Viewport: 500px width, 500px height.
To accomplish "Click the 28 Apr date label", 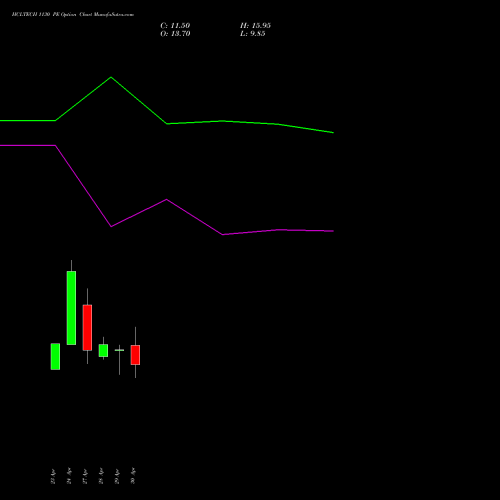I will 101,476.
